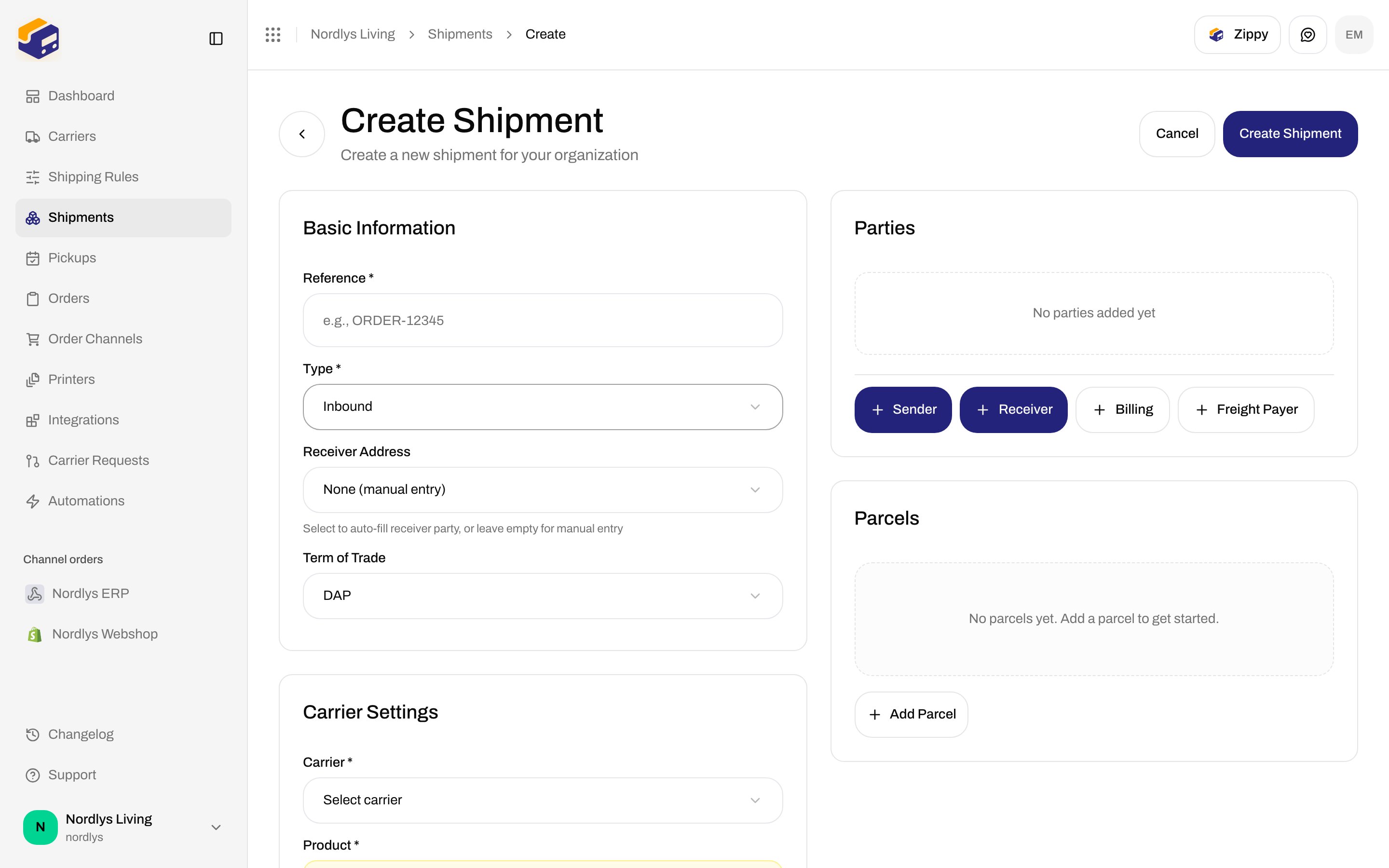The image size is (1389, 868).
Task: Open the chat feedback icon button
Action: pos(1307,34)
